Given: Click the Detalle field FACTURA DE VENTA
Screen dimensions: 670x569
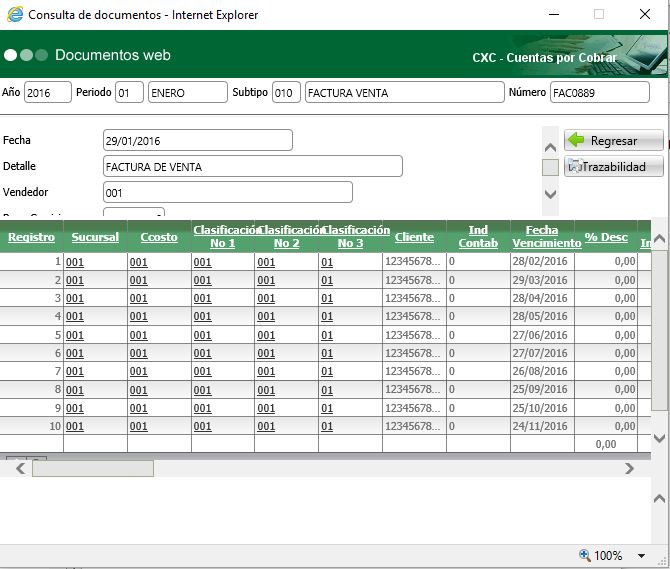Looking at the screenshot, I should click(x=253, y=166).
